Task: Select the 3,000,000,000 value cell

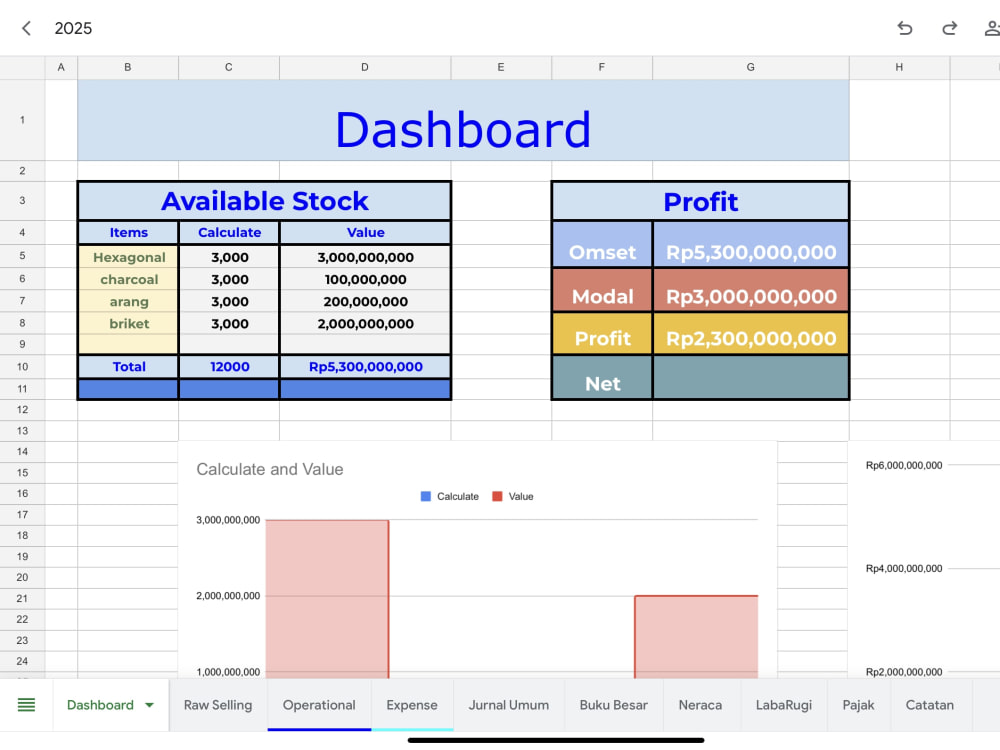Action: click(x=365, y=257)
